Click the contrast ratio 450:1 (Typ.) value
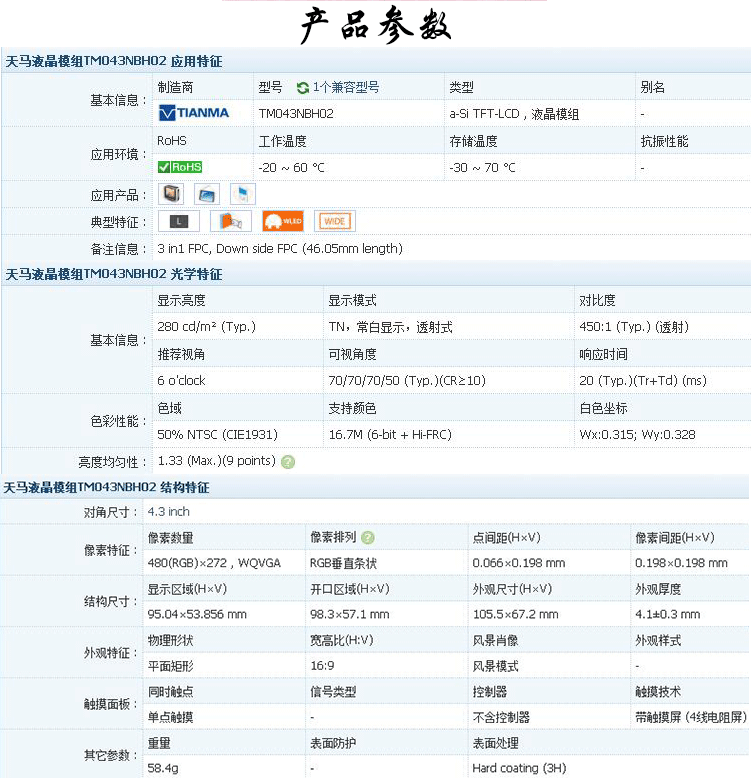 (x=634, y=327)
